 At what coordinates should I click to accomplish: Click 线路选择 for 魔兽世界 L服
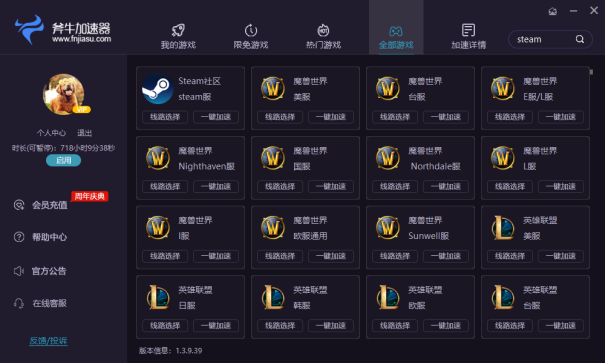pyautogui.click(x=510, y=187)
